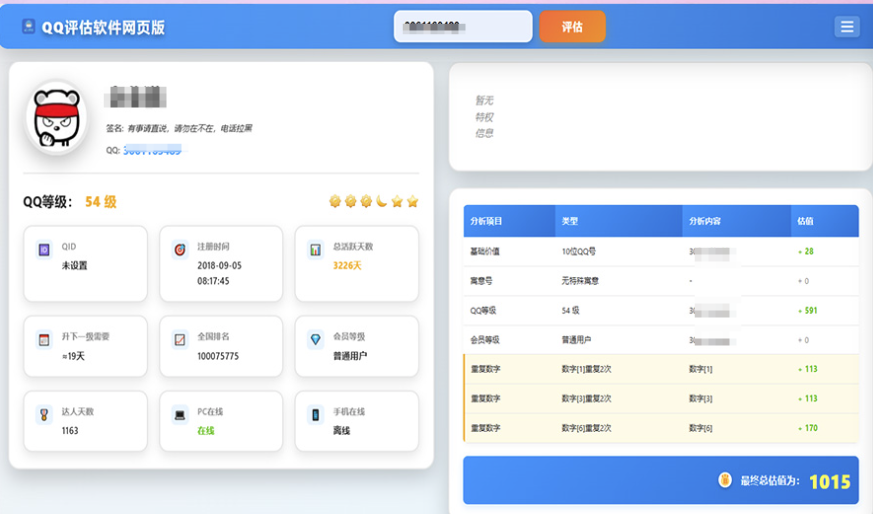The height and width of the screenshot is (514, 873).
Task: Click the 达人天数 medal icon
Action: tap(44, 414)
